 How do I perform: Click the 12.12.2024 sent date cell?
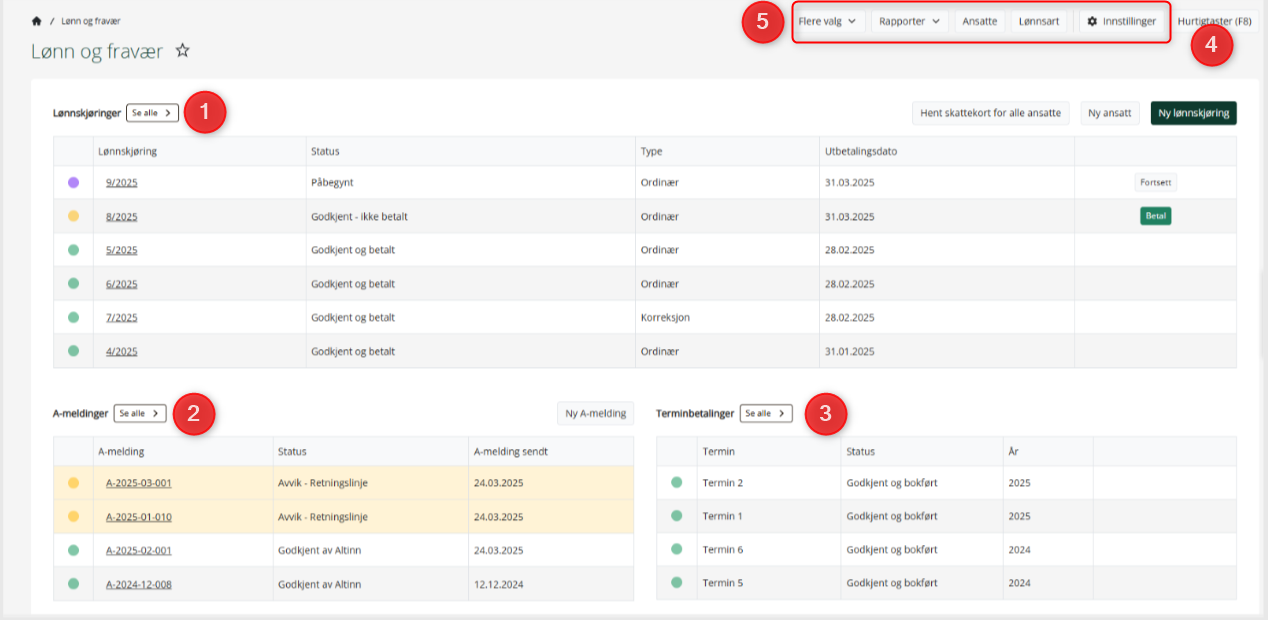click(x=498, y=584)
